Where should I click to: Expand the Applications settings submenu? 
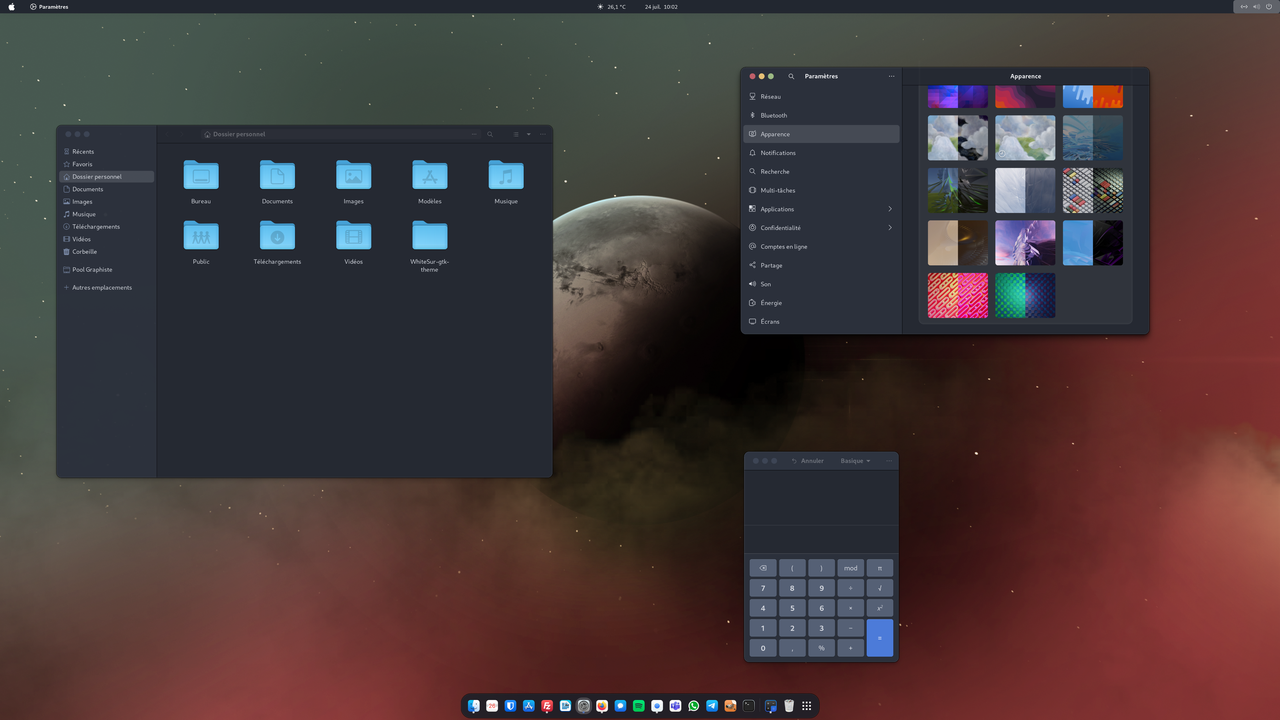tap(889, 209)
